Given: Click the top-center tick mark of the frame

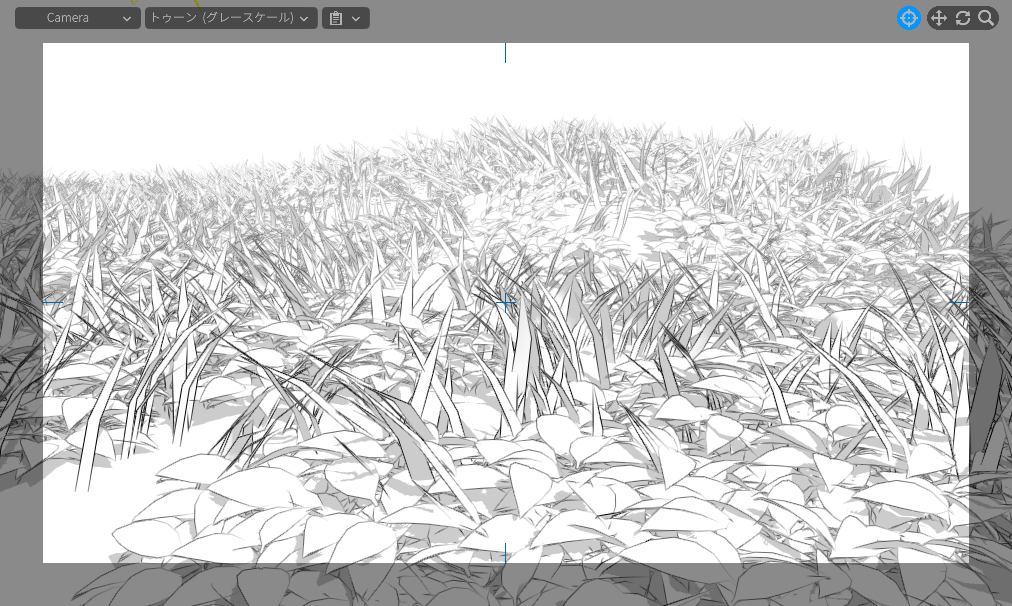Looking at the screenshot, I should (505, 52).
